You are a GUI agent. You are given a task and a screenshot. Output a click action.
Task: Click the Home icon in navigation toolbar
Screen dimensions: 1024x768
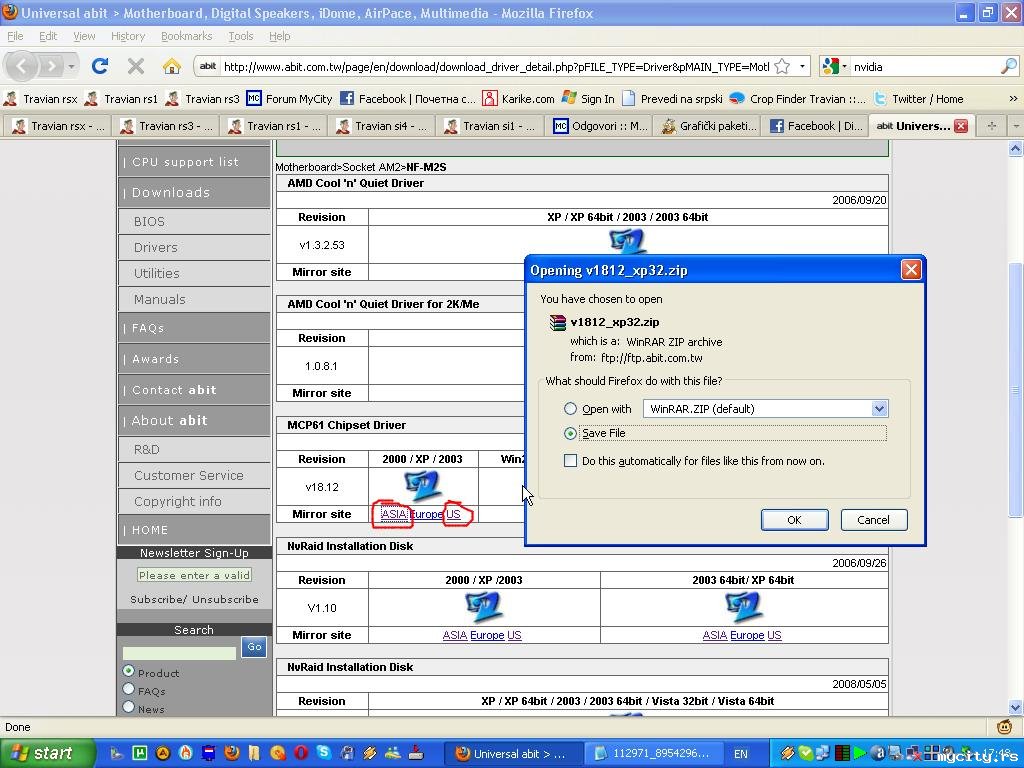coord(172,66)
